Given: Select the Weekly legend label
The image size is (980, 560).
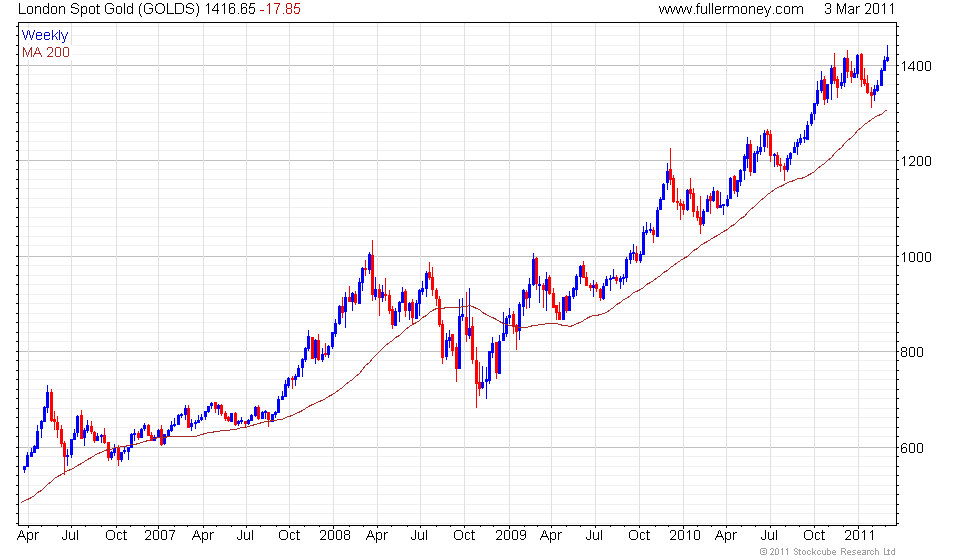Looking at the screenshot, I should 45,36.
